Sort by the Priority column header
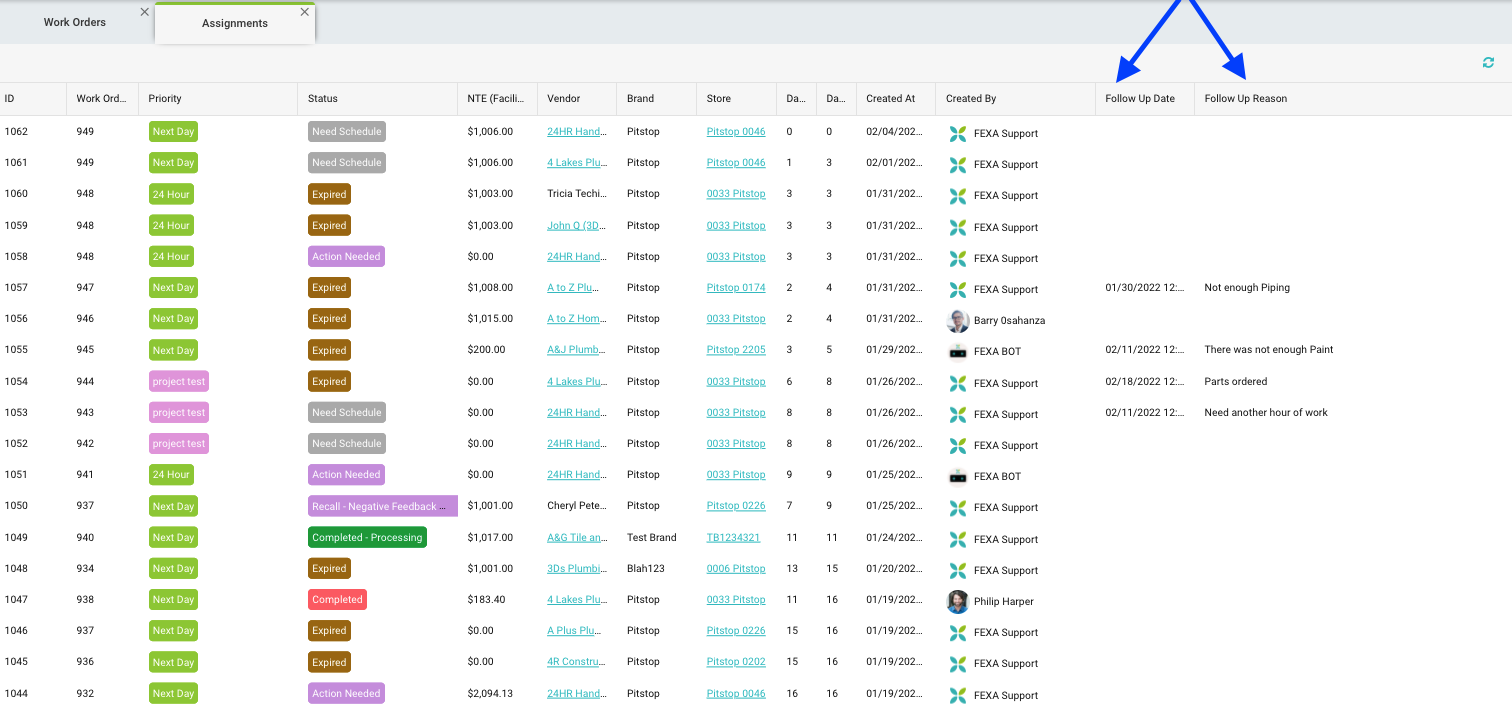The image size is (1512, 707). coord(165,99)
